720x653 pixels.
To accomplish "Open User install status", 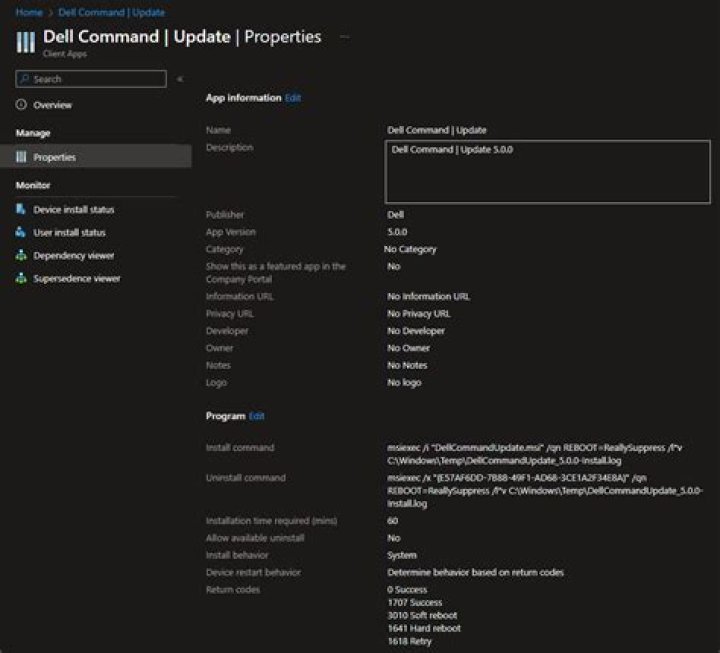I will [69, 233].
